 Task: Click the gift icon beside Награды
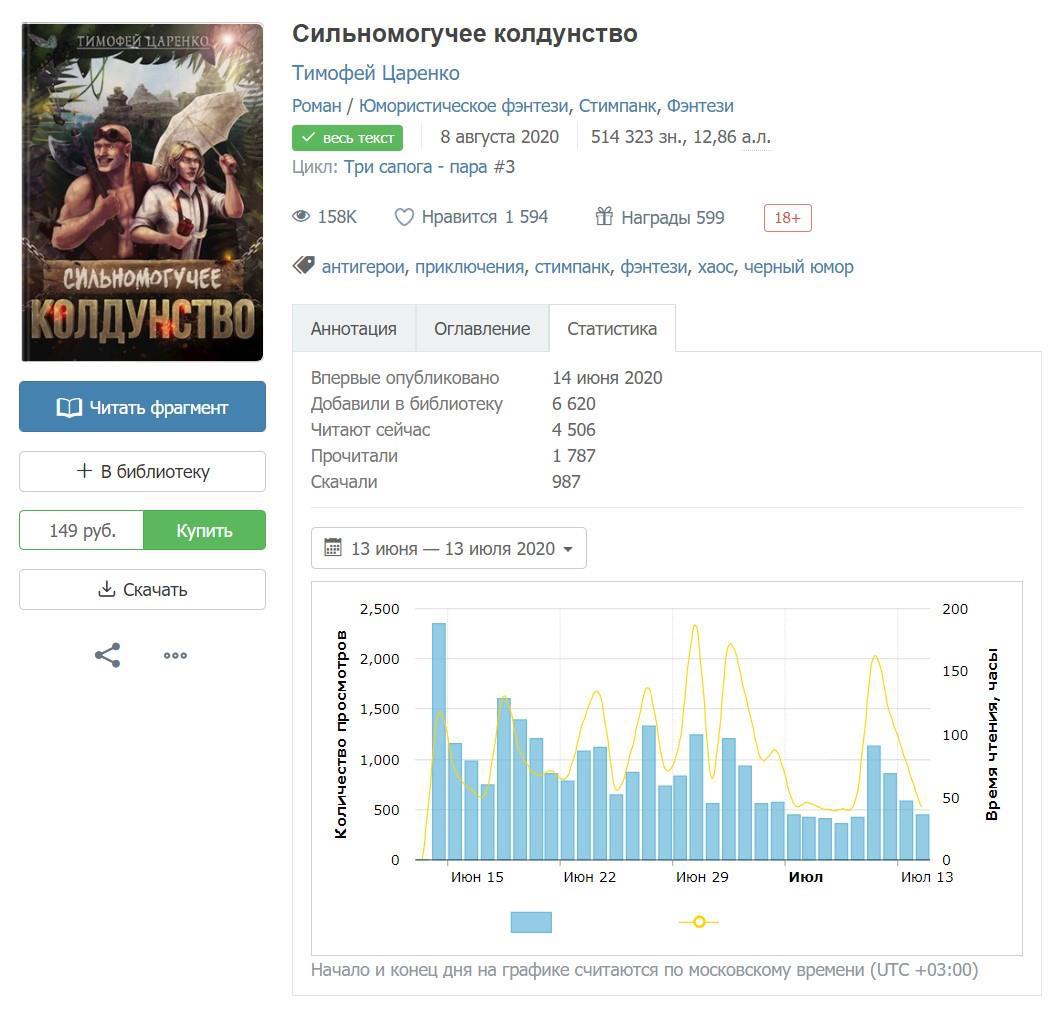click(x=604, y=217)
